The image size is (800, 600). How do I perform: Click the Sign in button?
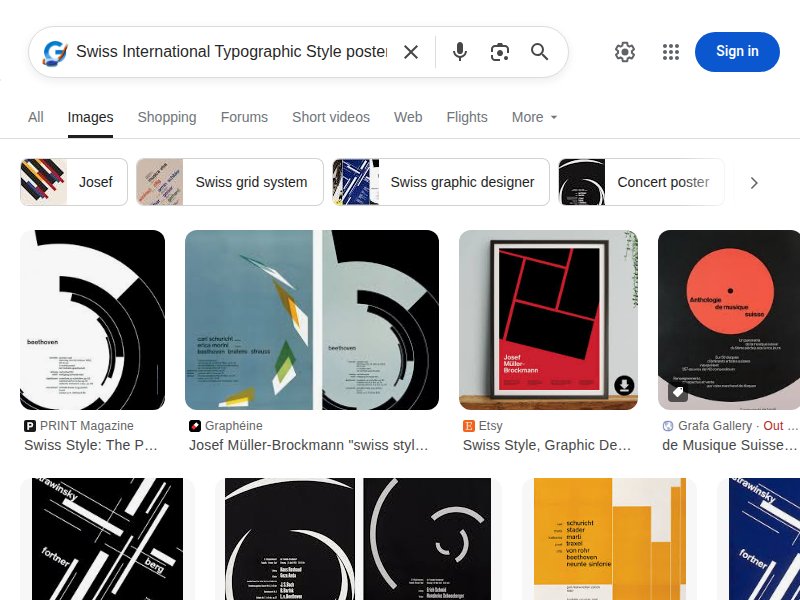pyautogui.click(x=737, y=51)
